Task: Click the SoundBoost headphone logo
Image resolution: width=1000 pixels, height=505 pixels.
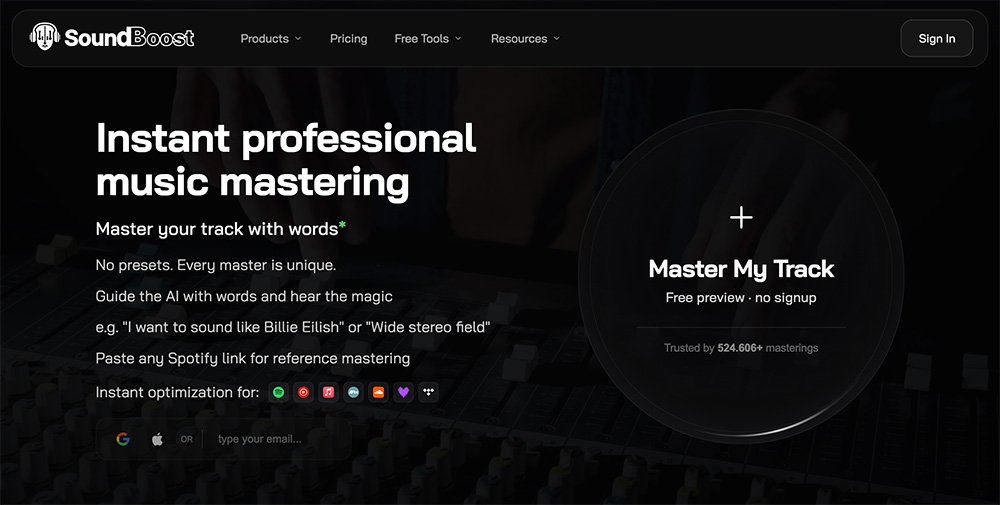Action: 45,37
